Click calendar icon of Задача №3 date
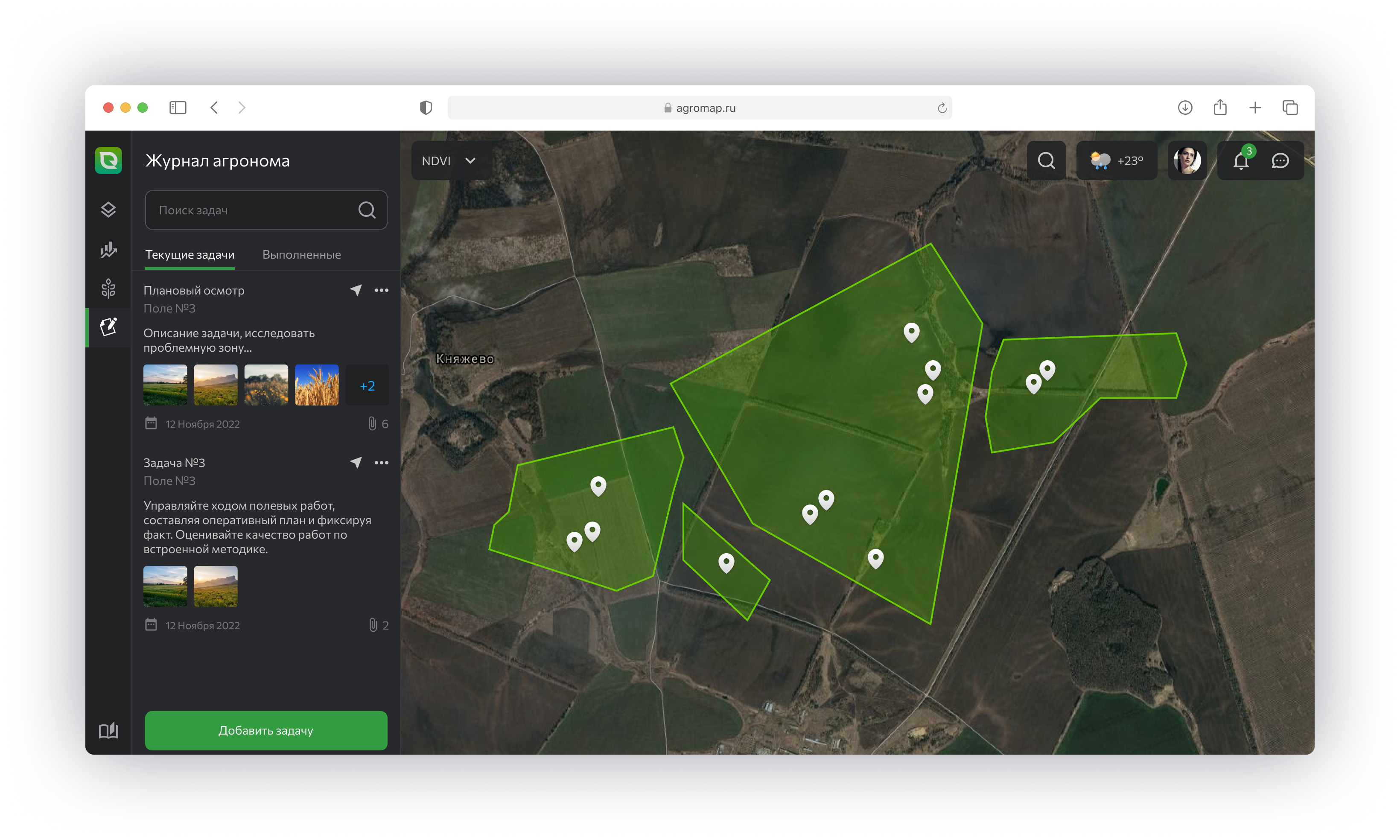1400x840 pixels. click(151, 624)
